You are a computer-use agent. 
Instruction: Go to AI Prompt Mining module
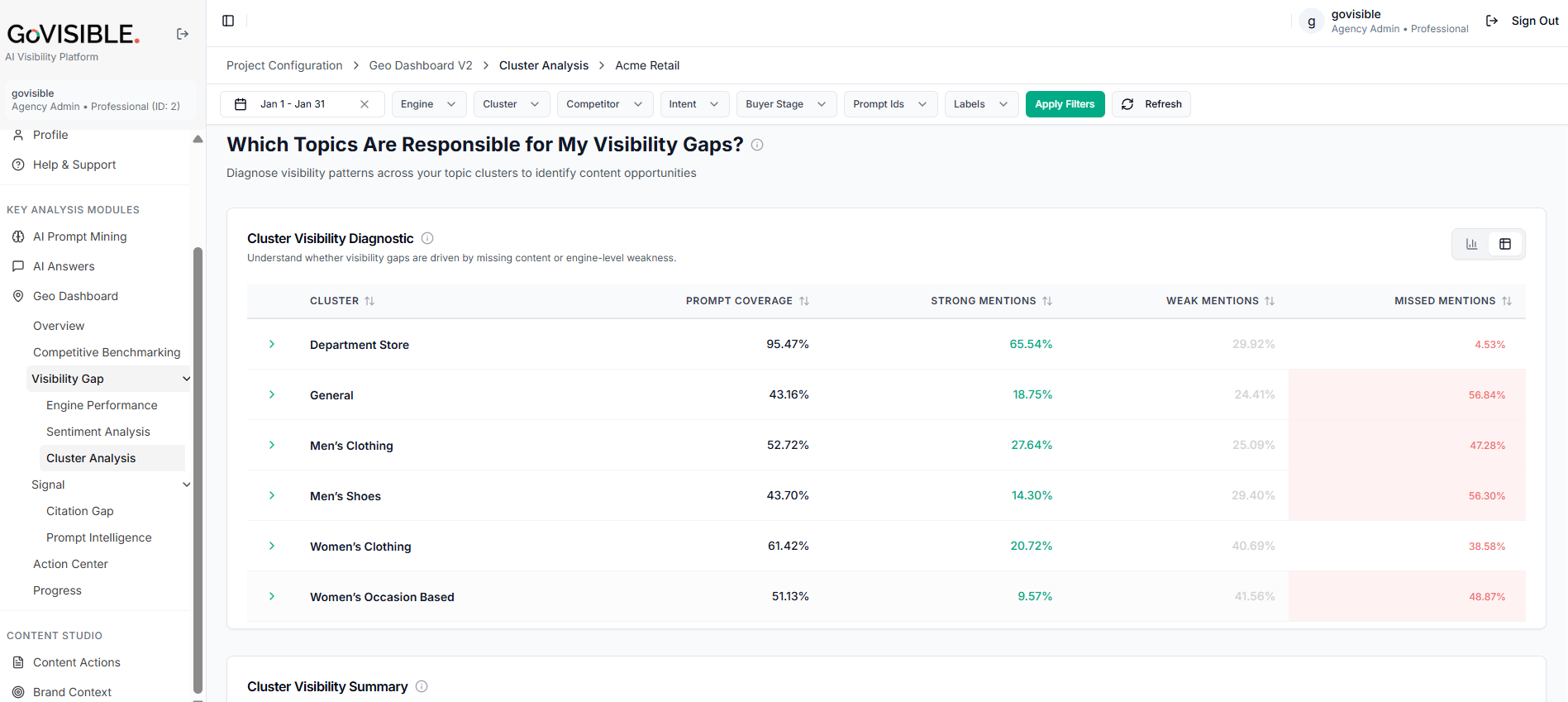tap(79, 236)
